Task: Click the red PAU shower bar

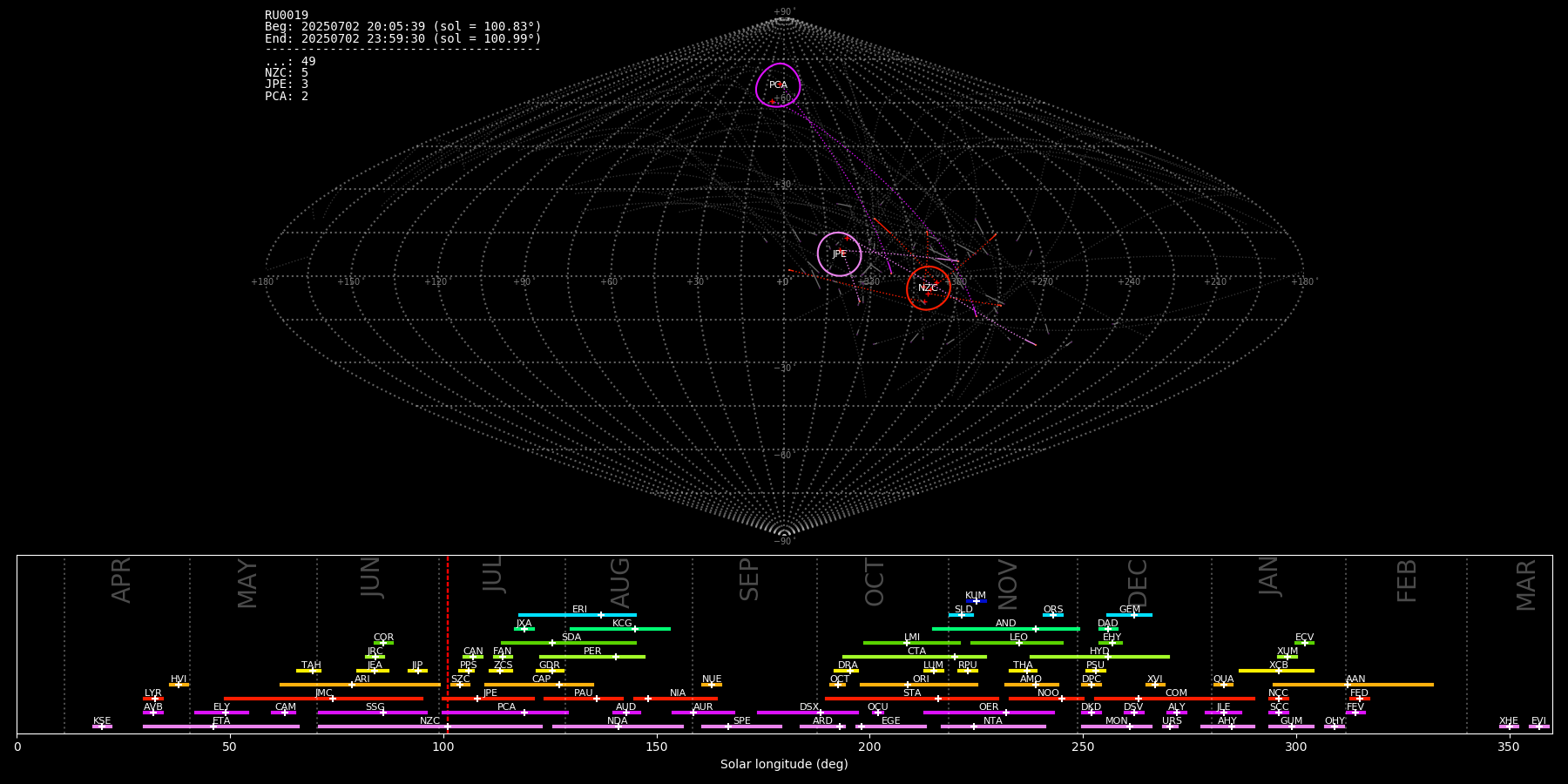Action: [584, 699]
